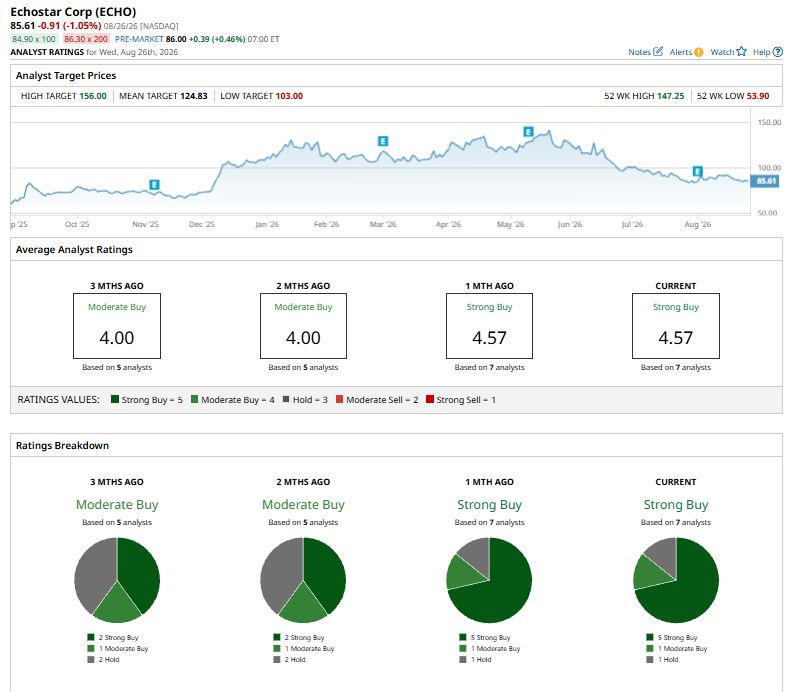The width and height of the screenshot is (795, 692).
Task: Click the Alerts bell icon
Action: point(698,52)
